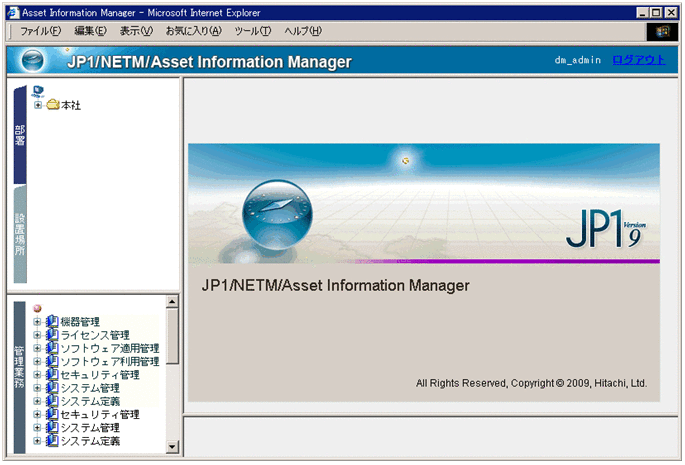685x465 pixels.
Task: Open the 機器管理 menu item
Action: (80, 322)
